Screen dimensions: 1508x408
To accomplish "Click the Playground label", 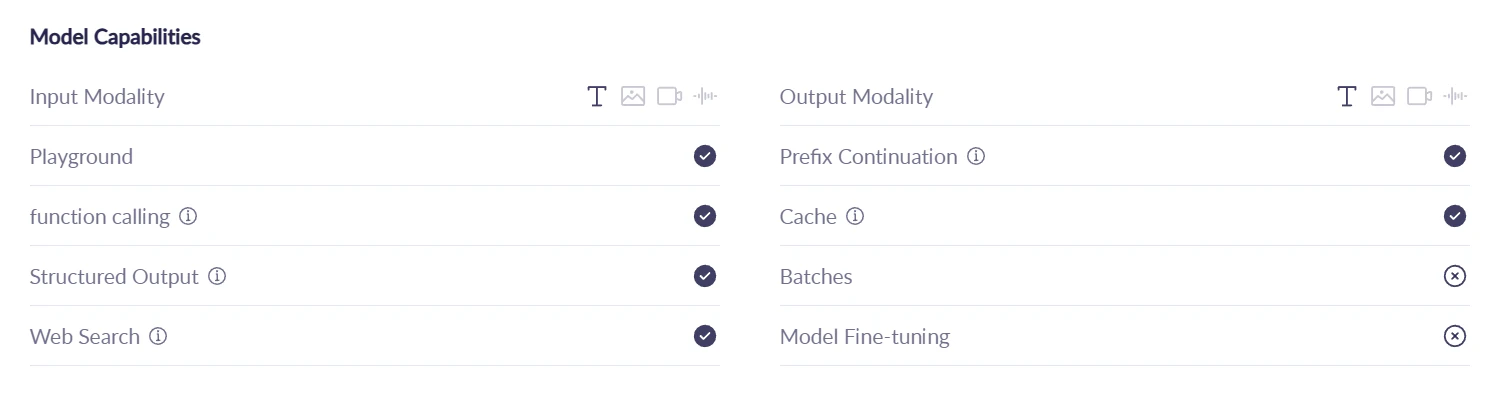I will point(81,157).
